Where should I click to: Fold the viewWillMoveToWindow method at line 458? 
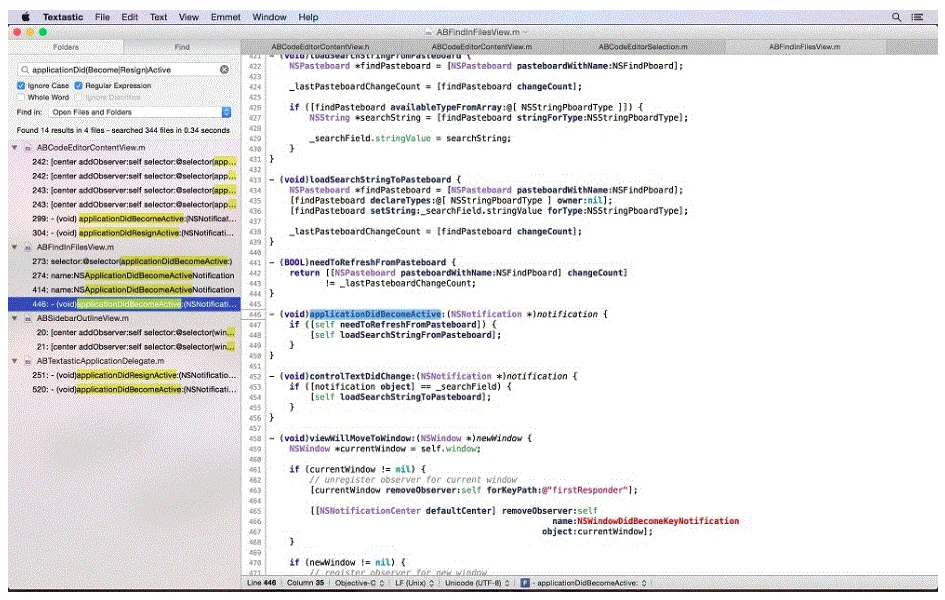[x=272, y=438]
